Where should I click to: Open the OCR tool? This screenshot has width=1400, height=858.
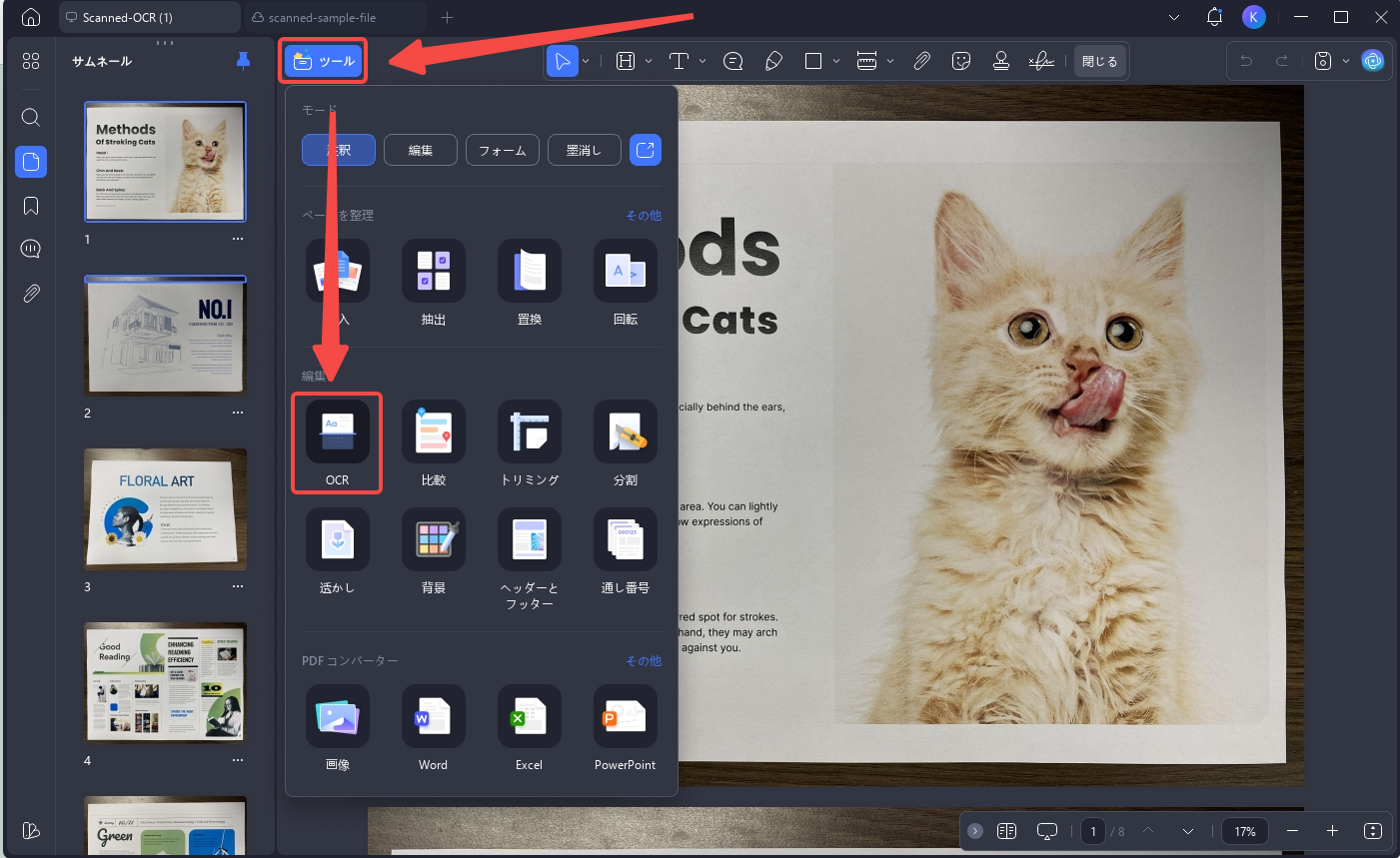coord(337,442)
